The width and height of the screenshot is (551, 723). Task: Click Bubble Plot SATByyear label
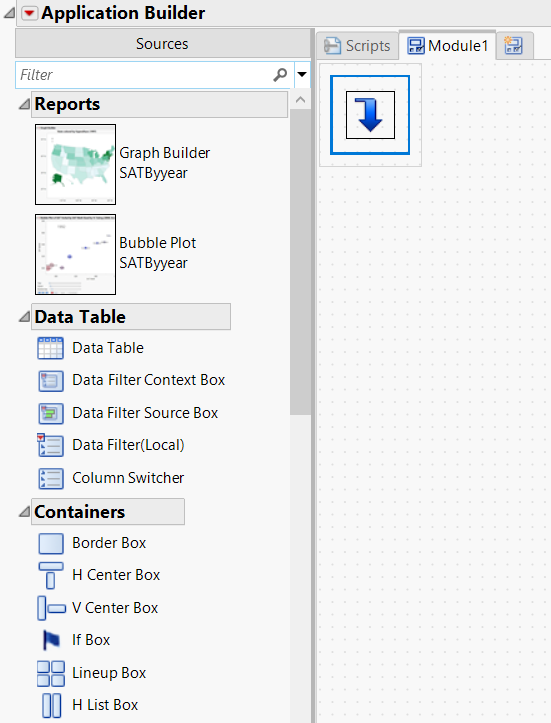tap(158, 253)
